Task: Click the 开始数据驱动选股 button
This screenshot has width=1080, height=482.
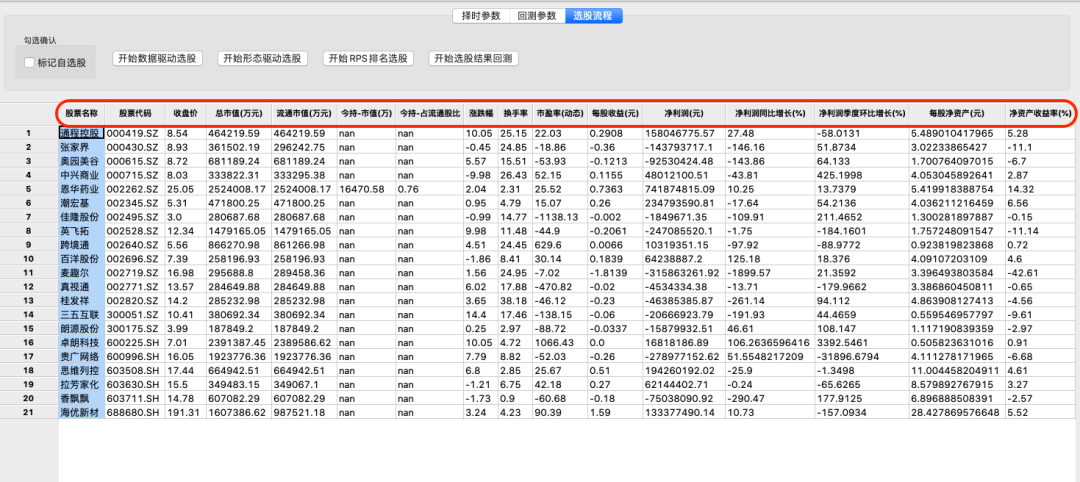Action: pyautogui.click(x=157, y=59)
